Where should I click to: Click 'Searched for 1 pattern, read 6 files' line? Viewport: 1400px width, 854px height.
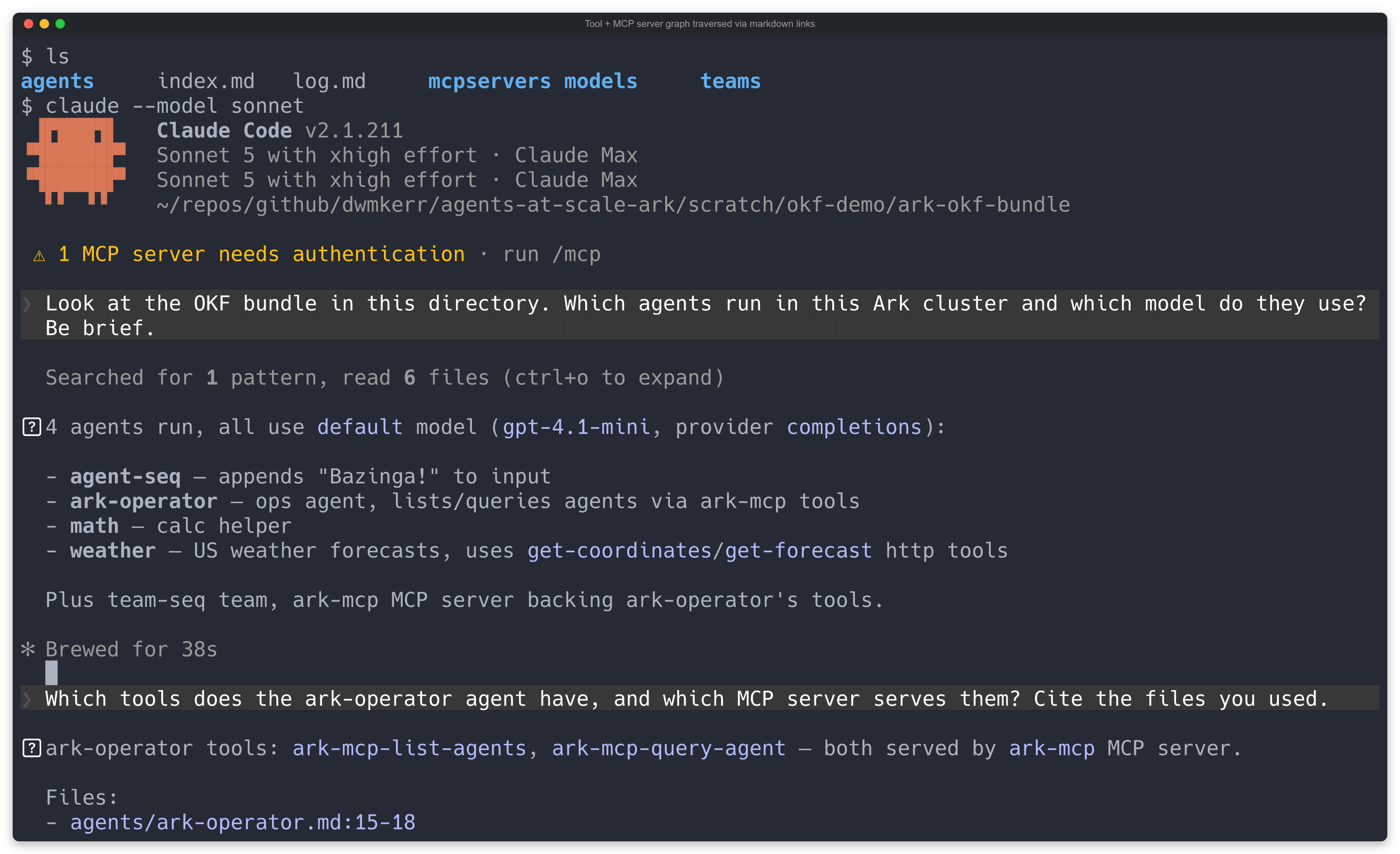385,378
